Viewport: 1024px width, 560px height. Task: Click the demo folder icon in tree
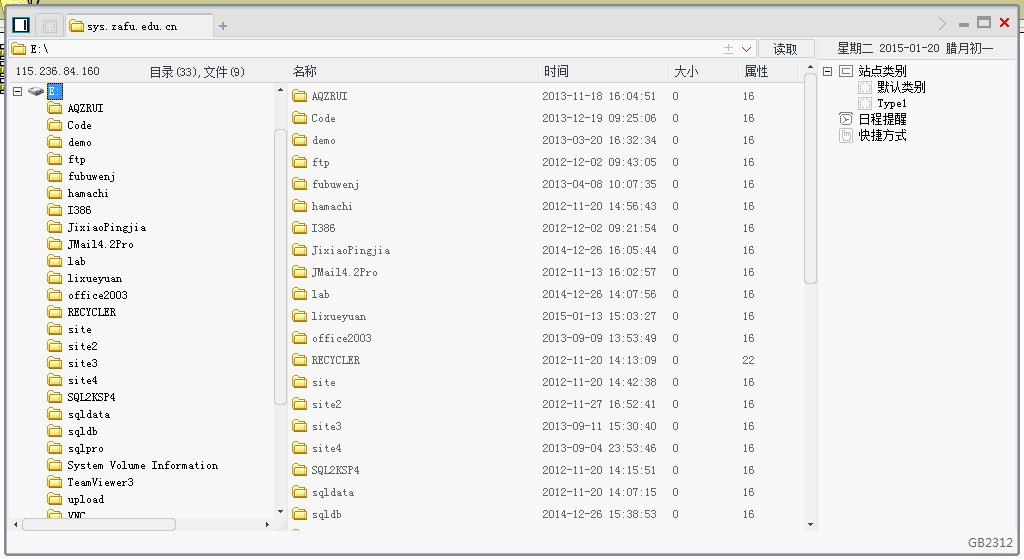(x=55, y=142)
